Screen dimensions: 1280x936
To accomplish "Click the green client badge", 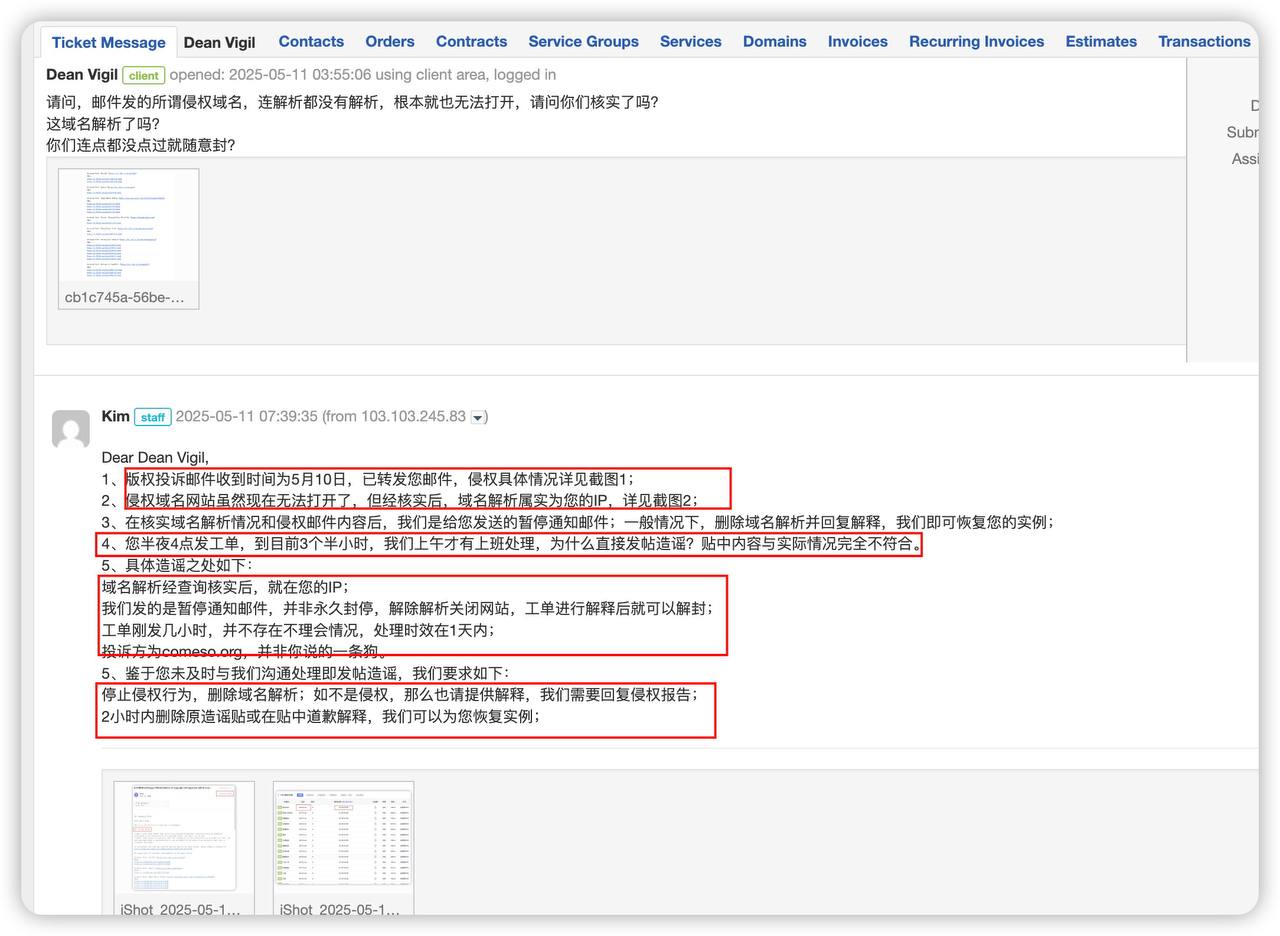I will click(x=143, y=75).
